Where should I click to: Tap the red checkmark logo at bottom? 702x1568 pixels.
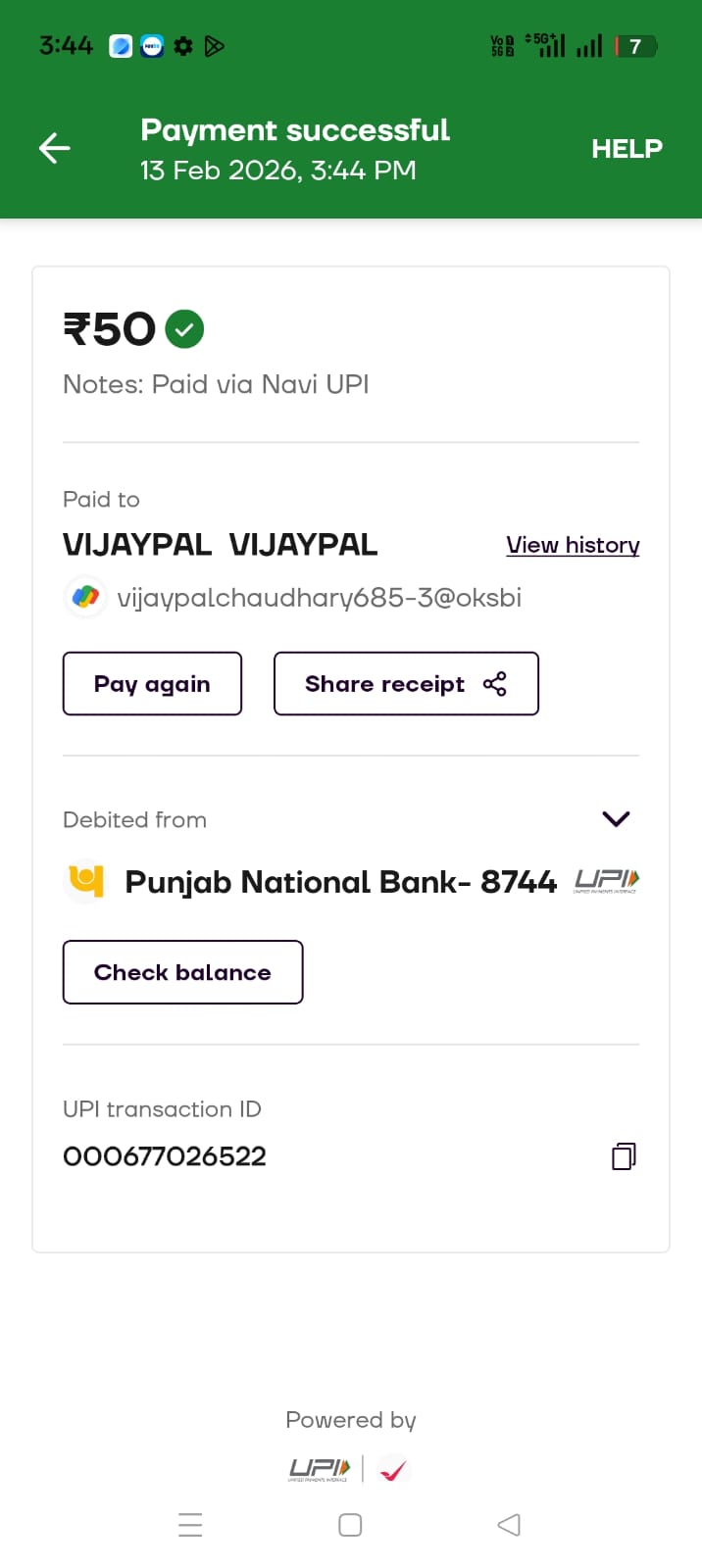[393, 1469]
